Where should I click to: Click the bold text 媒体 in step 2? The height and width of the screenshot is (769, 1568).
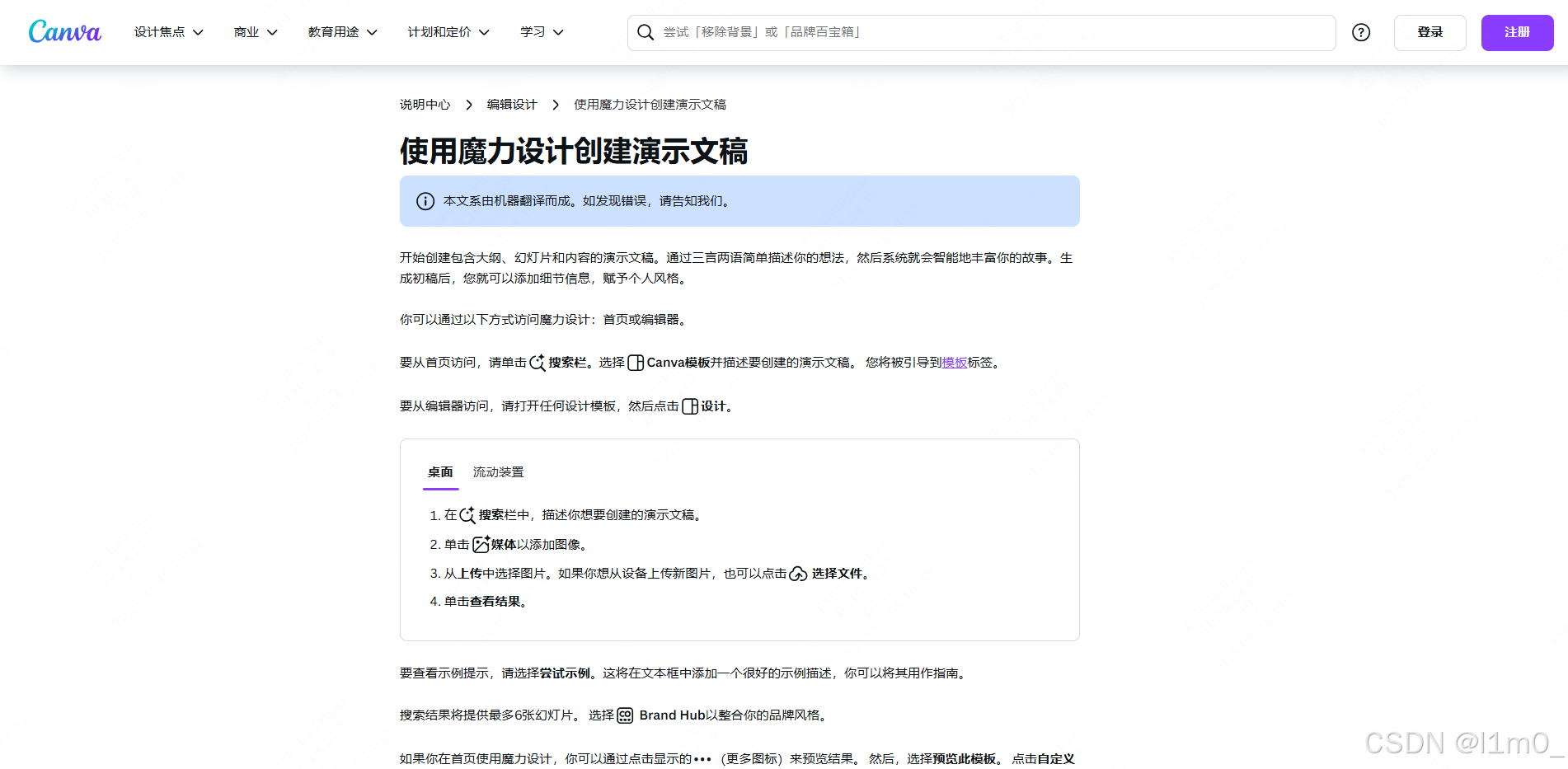click(x=504, y=545)
